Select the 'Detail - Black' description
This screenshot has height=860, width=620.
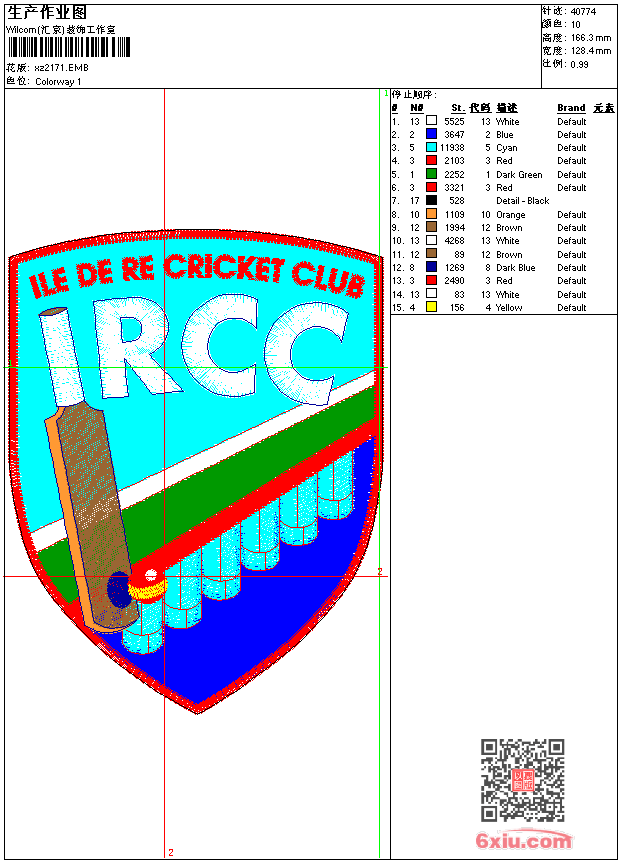tap(522, 201)
